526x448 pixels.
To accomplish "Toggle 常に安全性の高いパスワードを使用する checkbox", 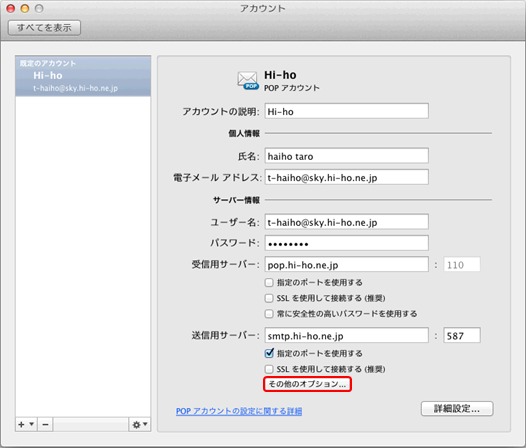I will pyautogui.click(x=269, y=314).
